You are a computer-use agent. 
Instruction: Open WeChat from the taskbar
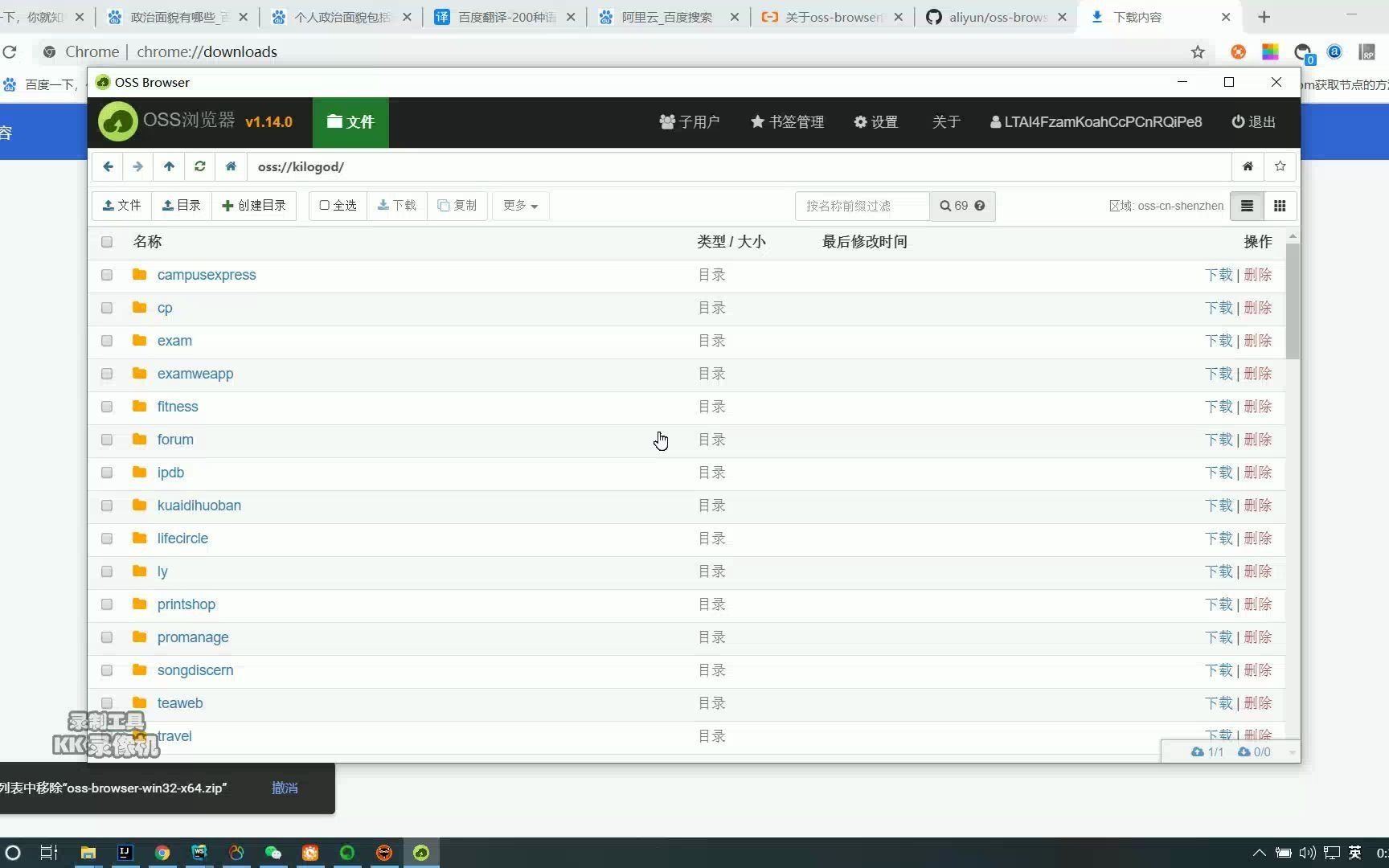pyautogui.click(x=273, y=853)
